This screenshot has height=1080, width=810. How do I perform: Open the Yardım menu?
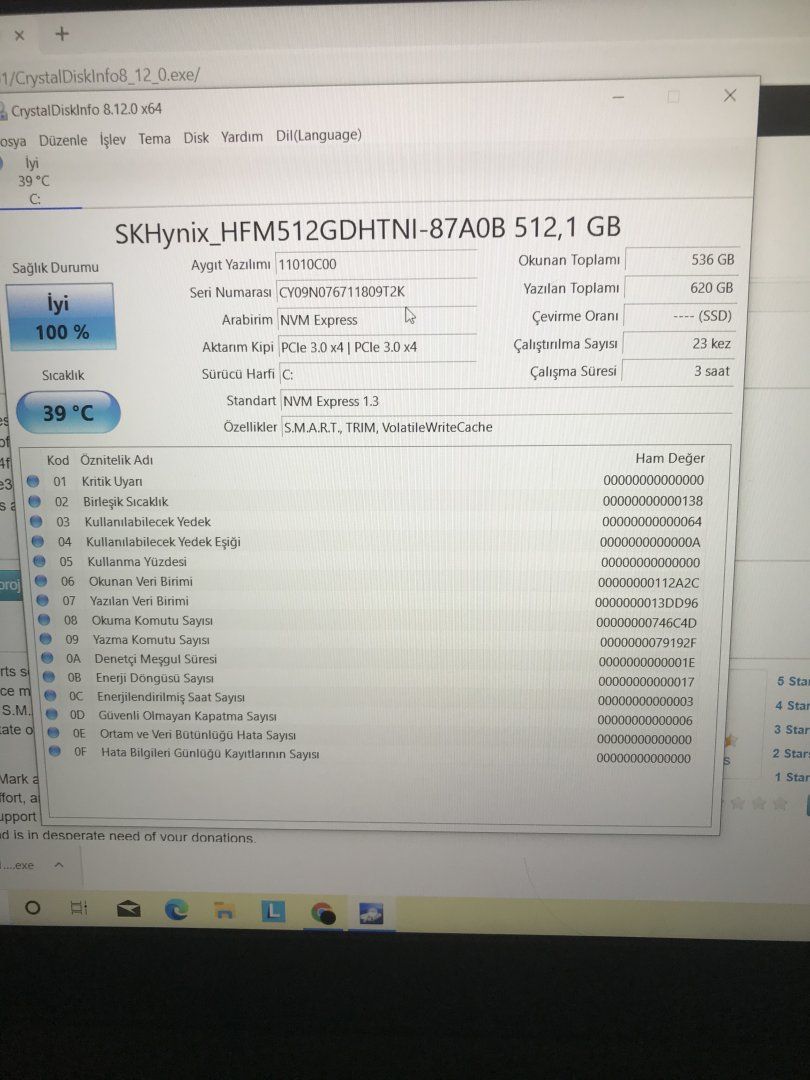[242, 136]
